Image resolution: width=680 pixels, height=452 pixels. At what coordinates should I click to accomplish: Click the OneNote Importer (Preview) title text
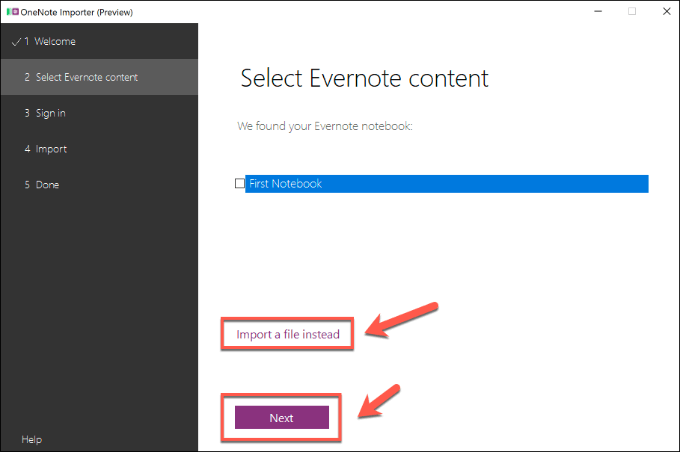point(76,11)
